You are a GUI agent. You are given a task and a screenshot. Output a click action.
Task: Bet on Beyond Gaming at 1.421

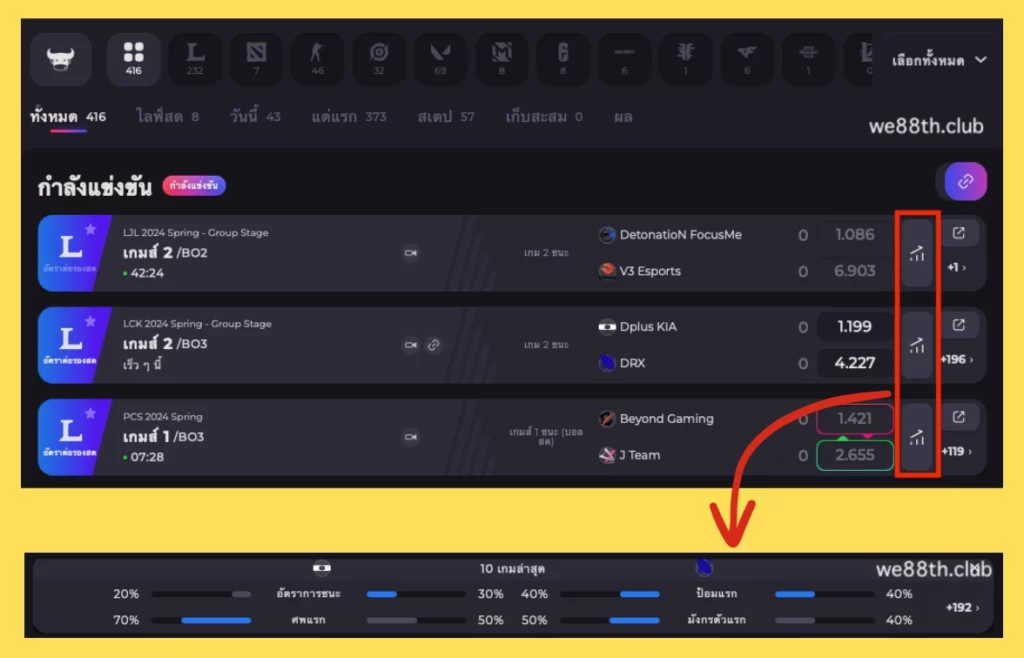click(855, 418)
